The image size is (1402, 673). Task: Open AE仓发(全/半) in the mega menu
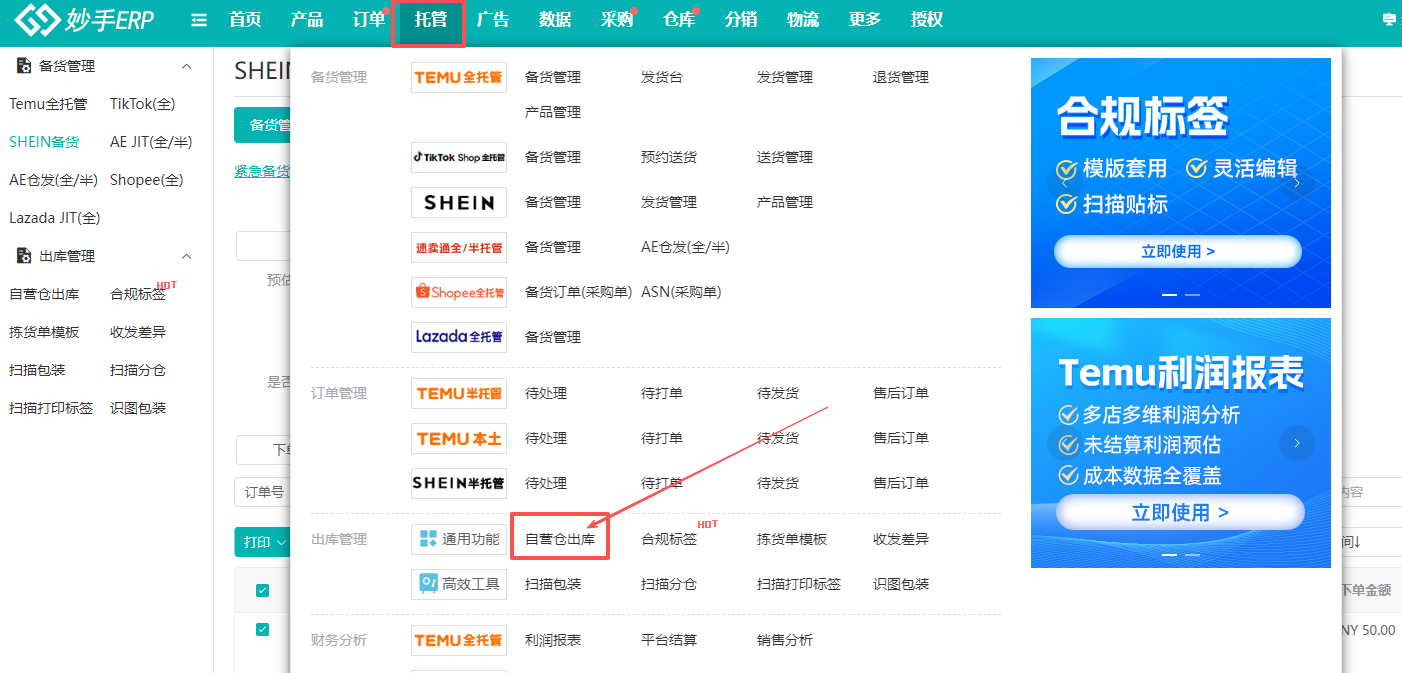pos(686,247)
